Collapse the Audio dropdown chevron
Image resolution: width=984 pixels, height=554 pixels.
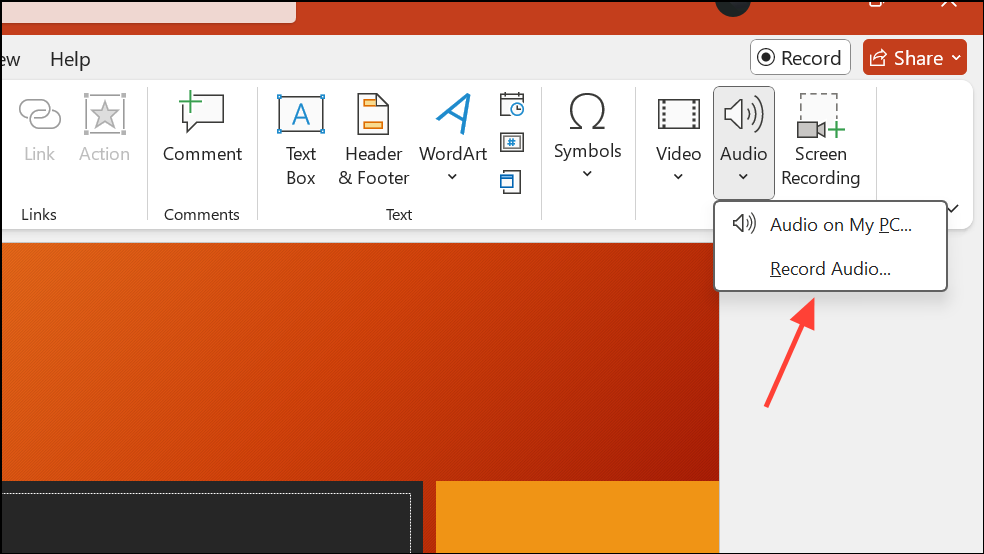pos(743,177)
